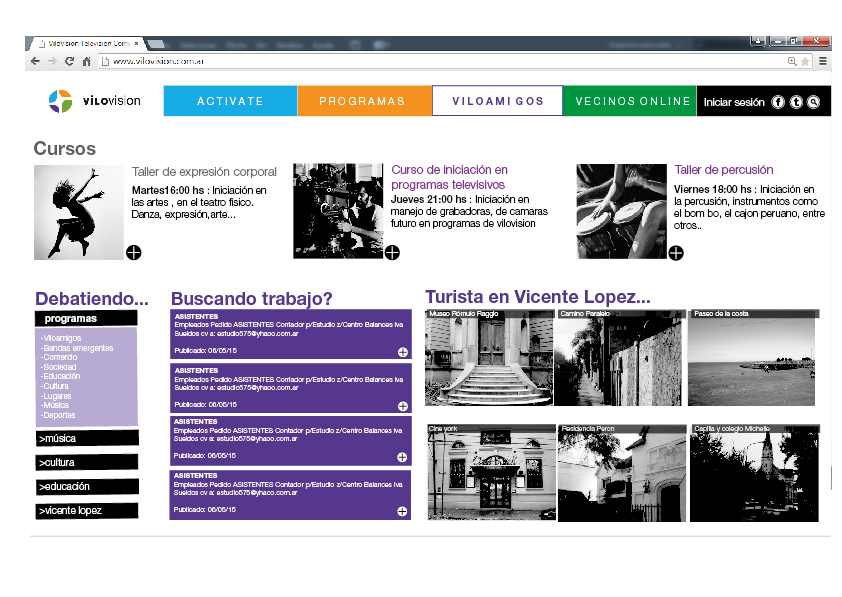
Task: Open the ACTIVATE navigation tab
Action: (230, 101)
